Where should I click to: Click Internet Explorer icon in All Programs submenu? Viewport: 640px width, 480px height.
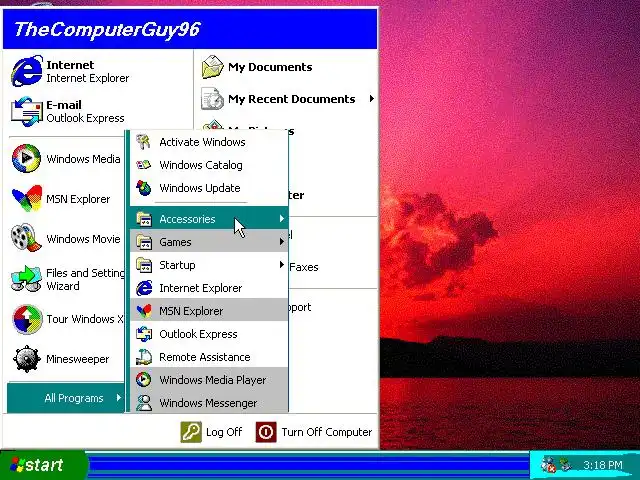(x=144, y=288)
